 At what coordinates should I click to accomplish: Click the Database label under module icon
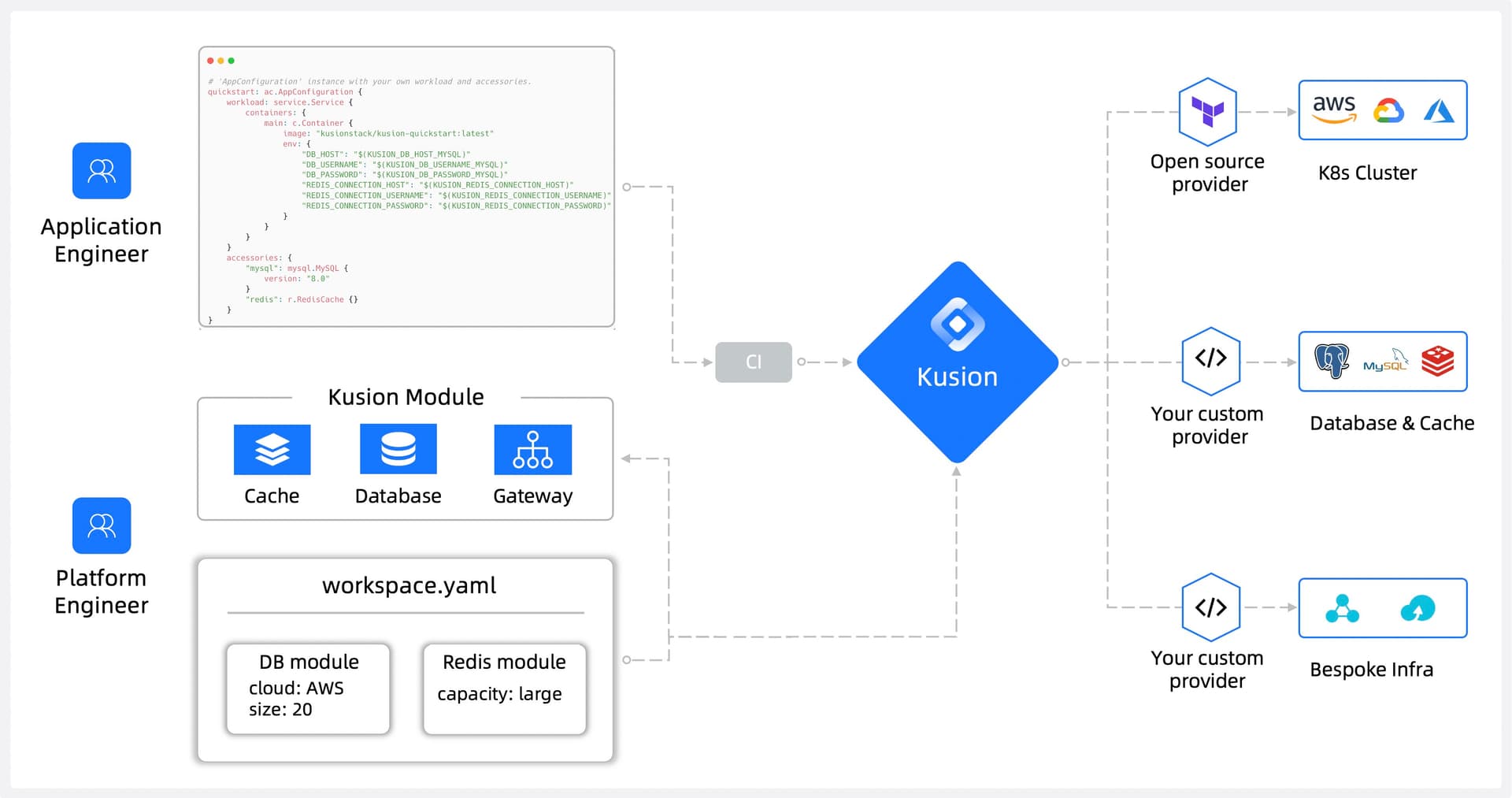coord(398,496)
